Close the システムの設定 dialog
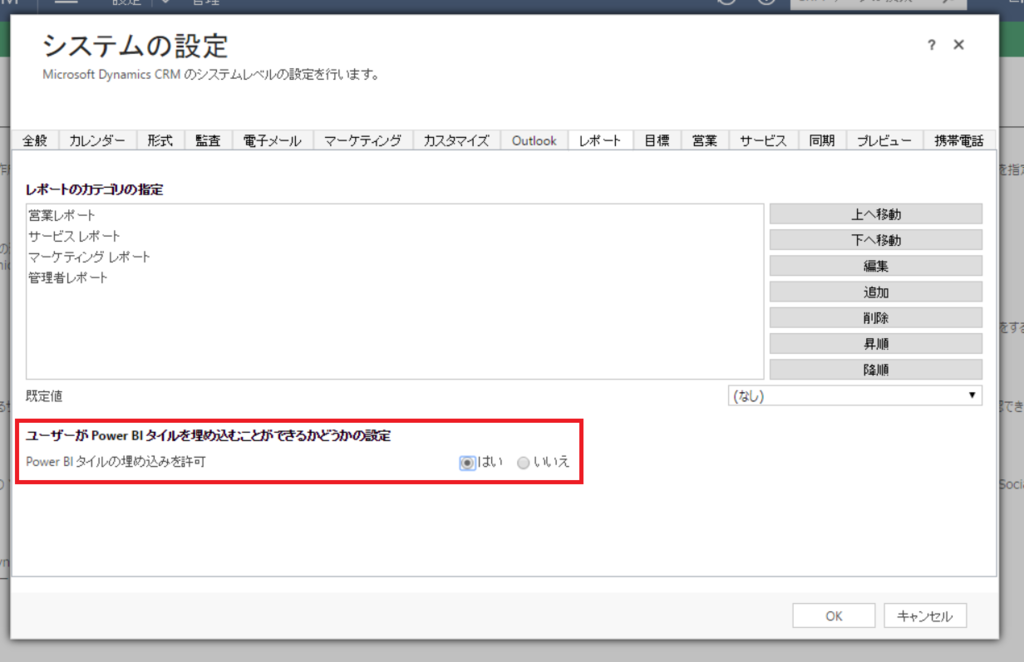This screenshot has width=1024, height=662. [959, 44]
